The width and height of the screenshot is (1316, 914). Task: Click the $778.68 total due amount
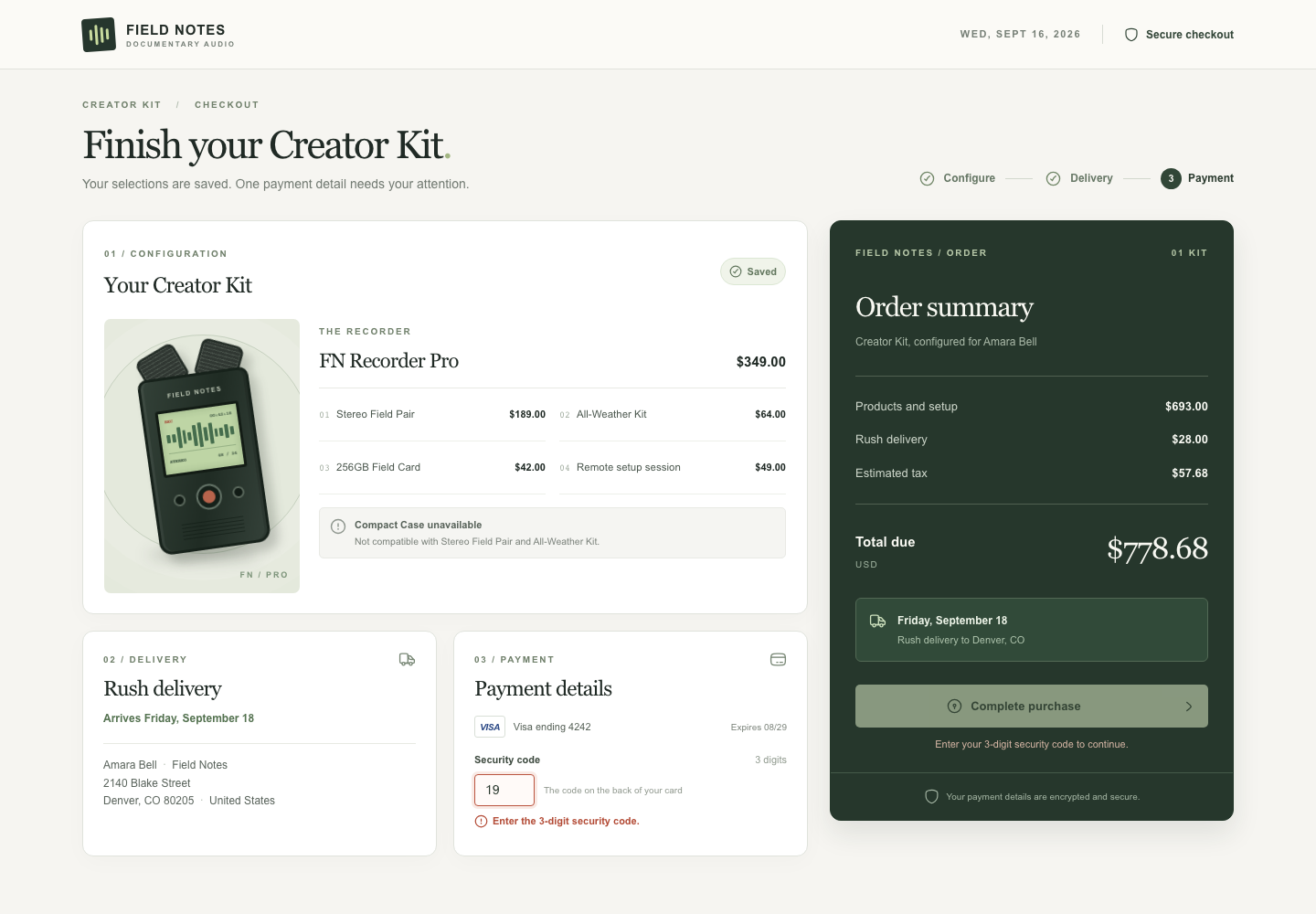click(x=1157, y=548)
